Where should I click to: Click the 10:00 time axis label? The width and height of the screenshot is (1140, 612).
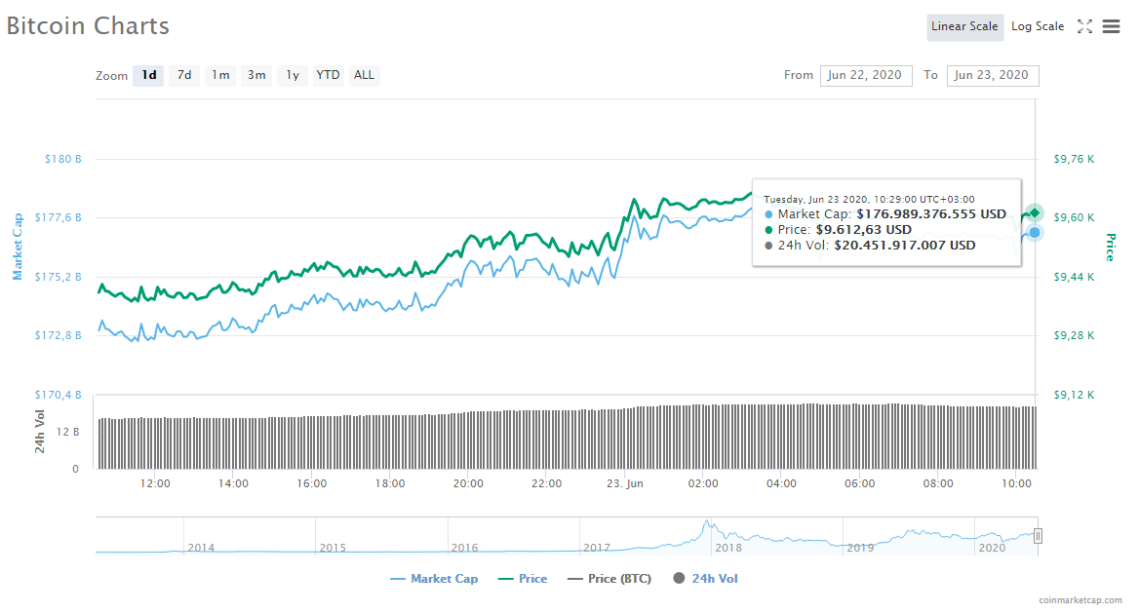click(1016, 483)
